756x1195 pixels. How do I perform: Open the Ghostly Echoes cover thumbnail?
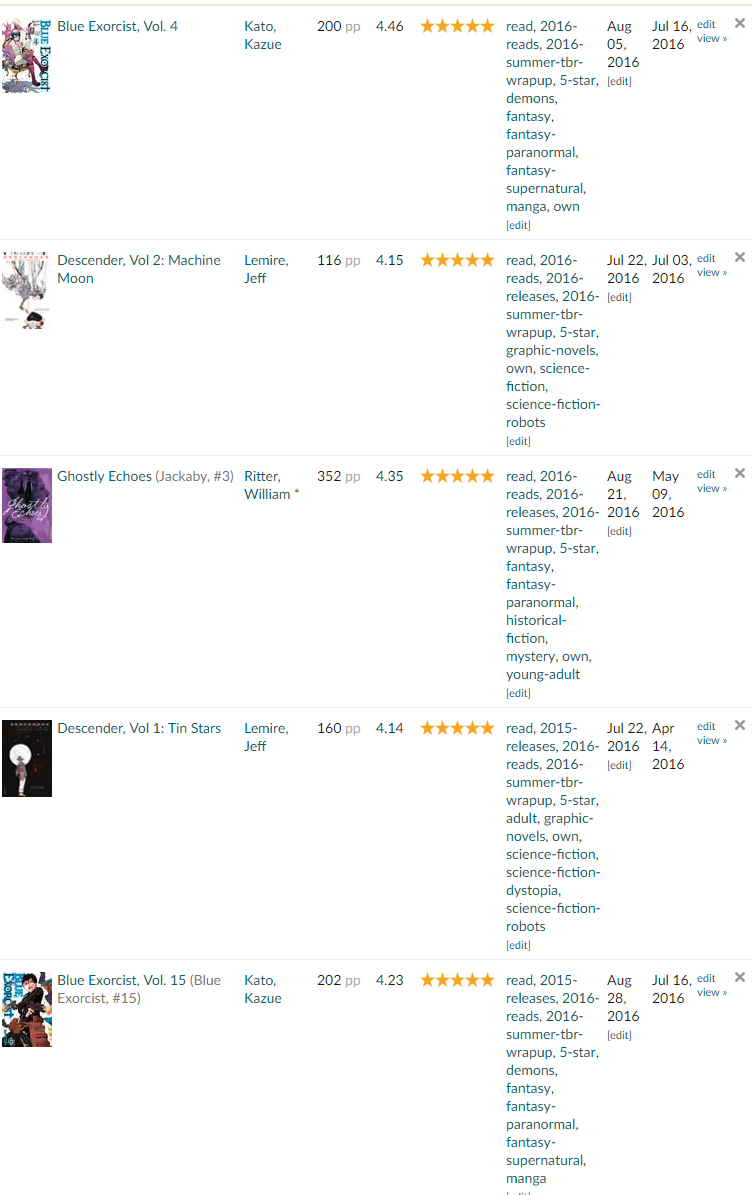[27, 505]
